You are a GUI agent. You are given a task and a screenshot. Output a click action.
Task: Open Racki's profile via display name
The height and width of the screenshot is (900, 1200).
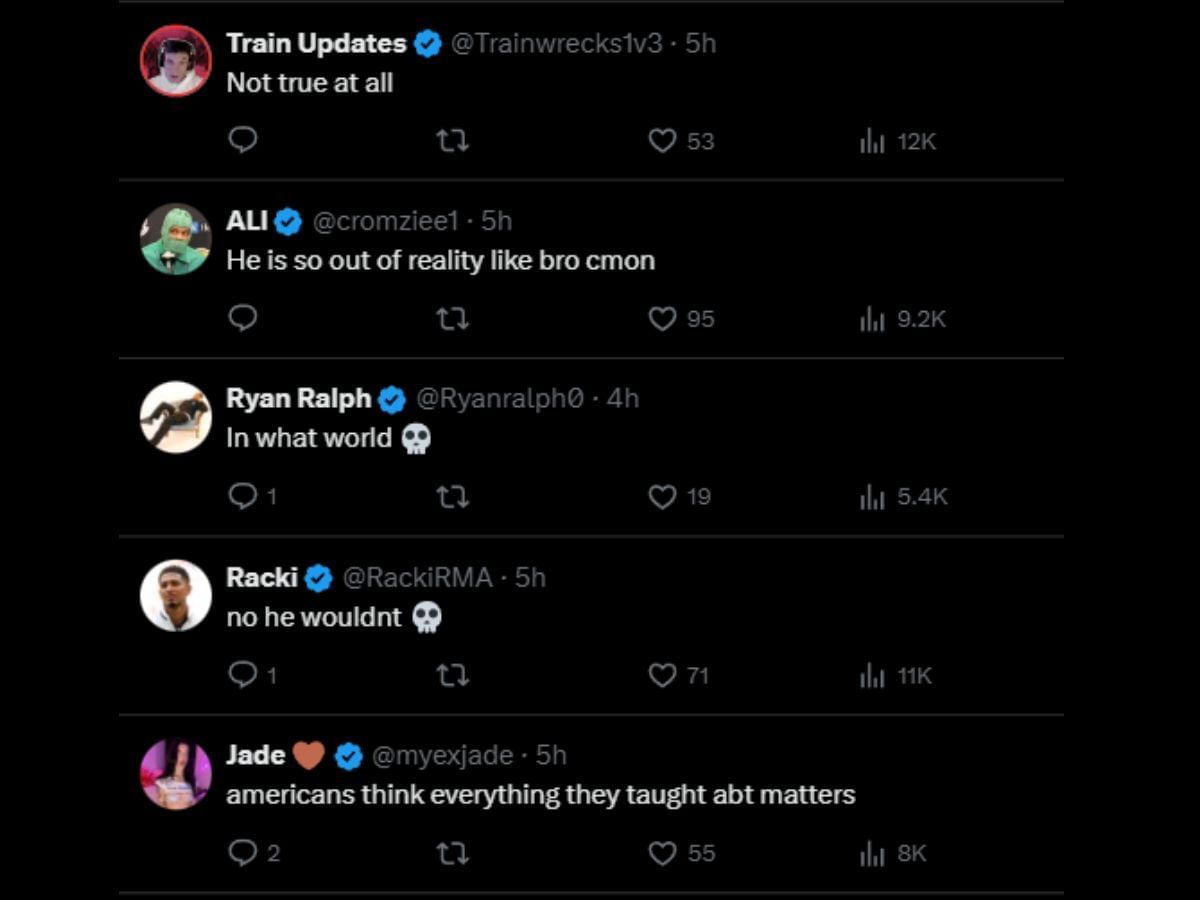(x=262, y=577)
